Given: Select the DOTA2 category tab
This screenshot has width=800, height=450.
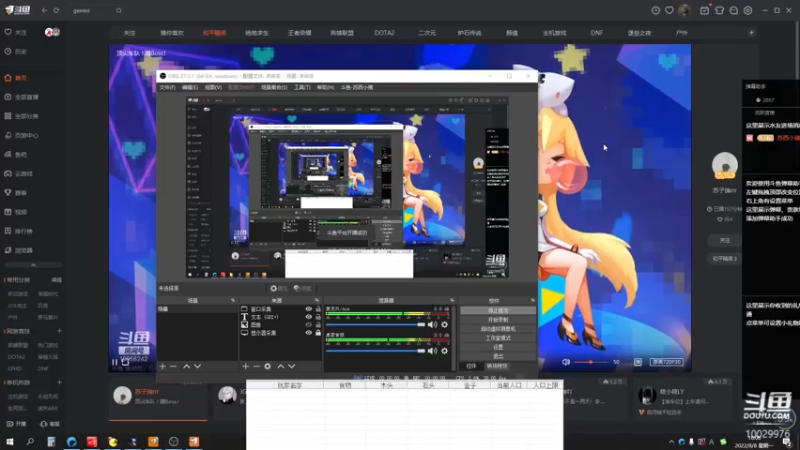Looking at the screenshot, I should click(x=384, y=33).
